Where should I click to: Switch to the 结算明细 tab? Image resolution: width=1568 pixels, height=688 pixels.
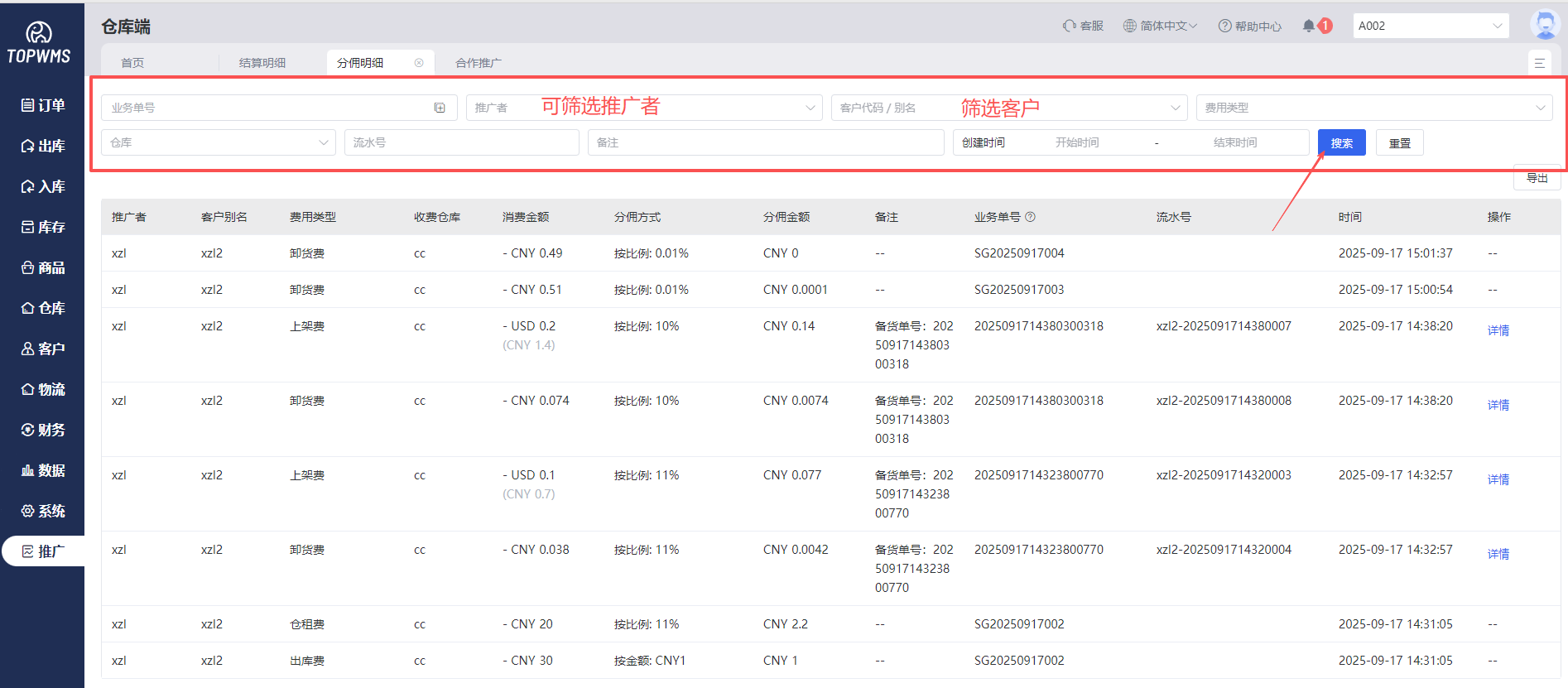pos(262,63)
